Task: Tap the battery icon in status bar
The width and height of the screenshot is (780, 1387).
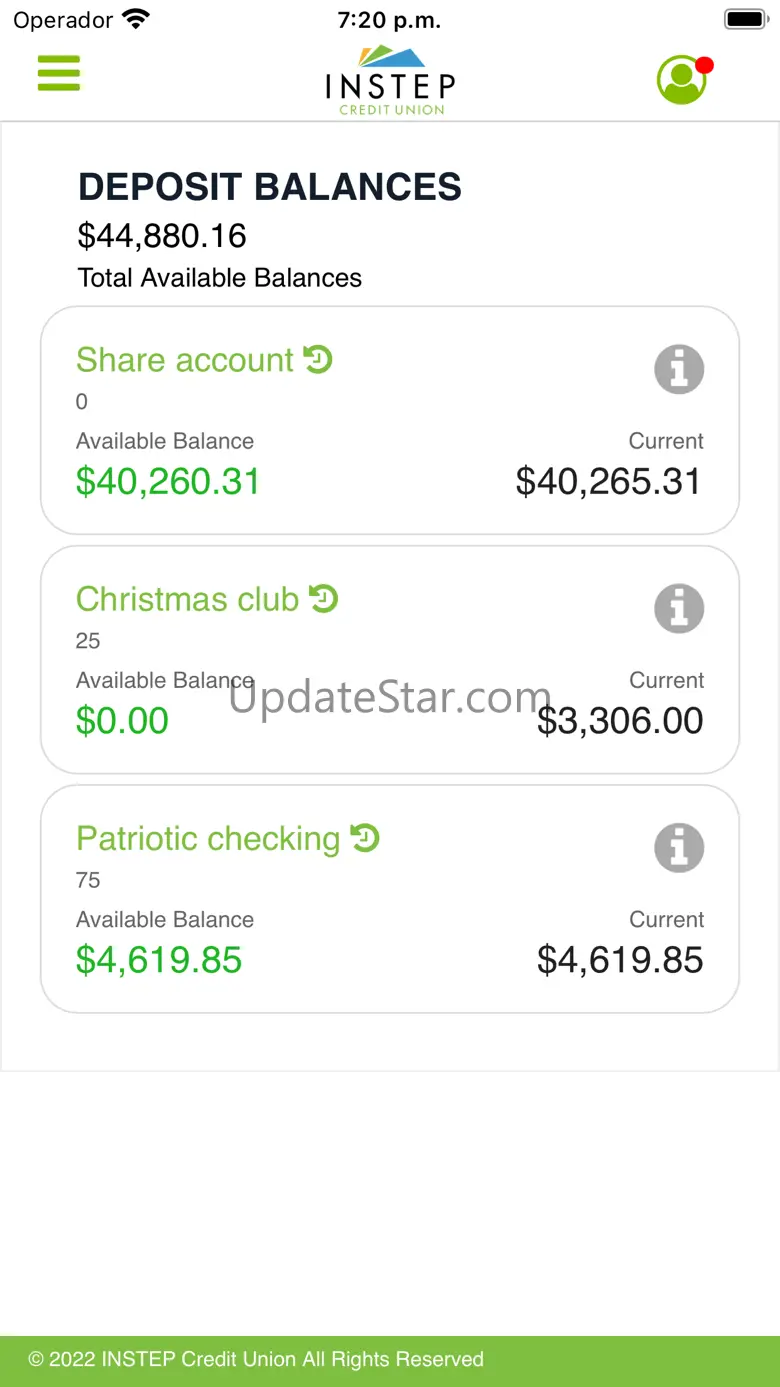Action: (744, 19)
